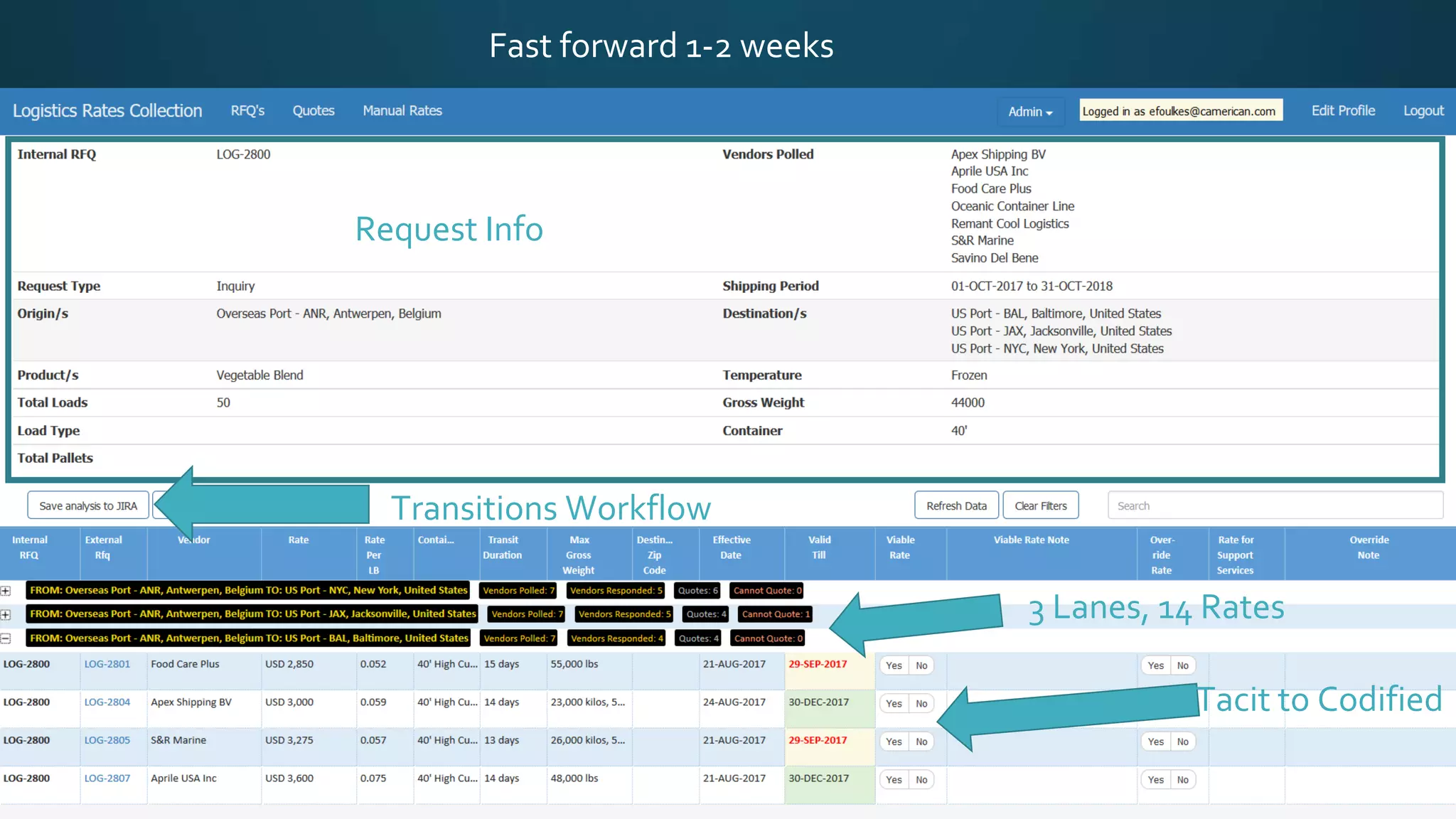Set S&R Marine viable rate Yes
This screenshot has height=819, width=1456.
click(894, 742)
